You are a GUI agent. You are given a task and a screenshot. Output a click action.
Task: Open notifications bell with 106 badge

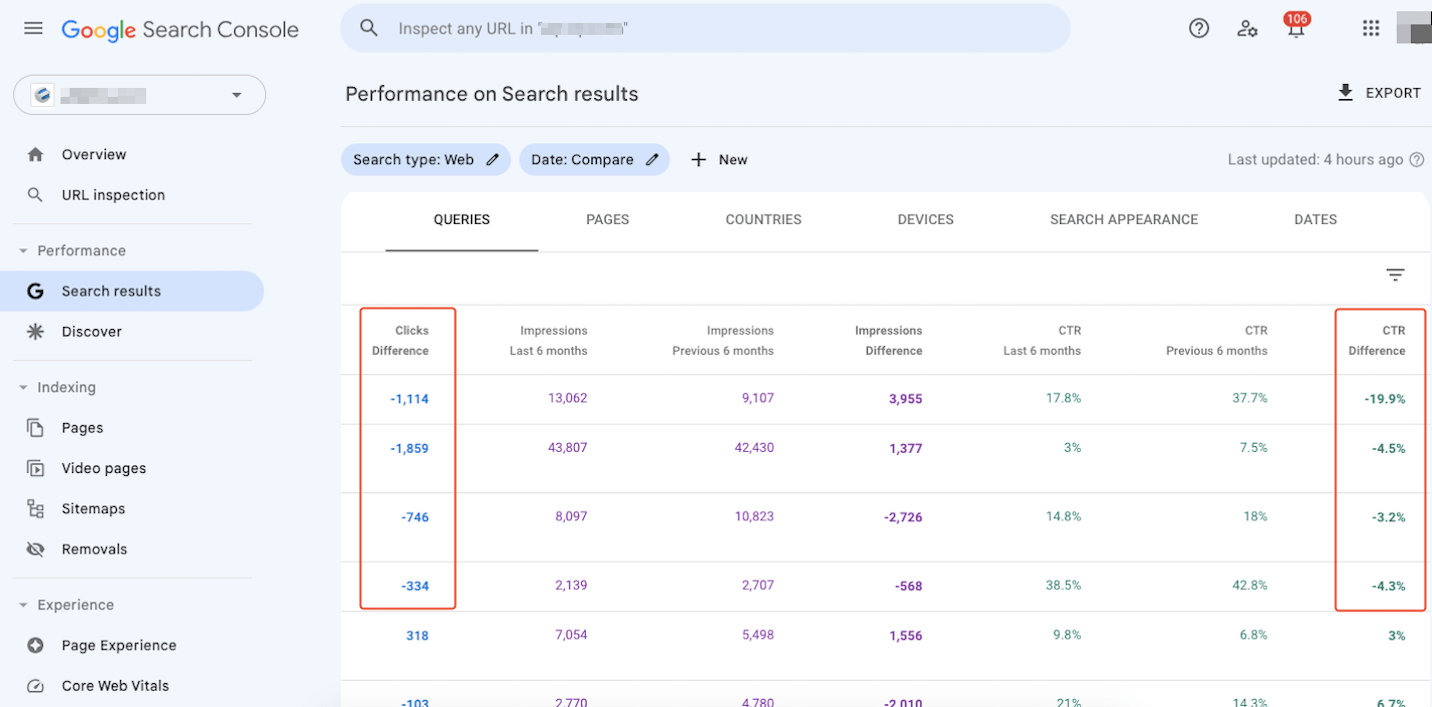[1296, 26]
